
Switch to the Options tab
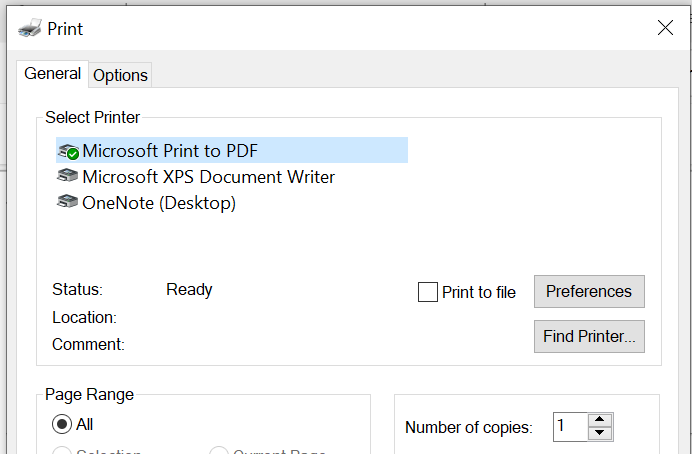pos(120,75)
